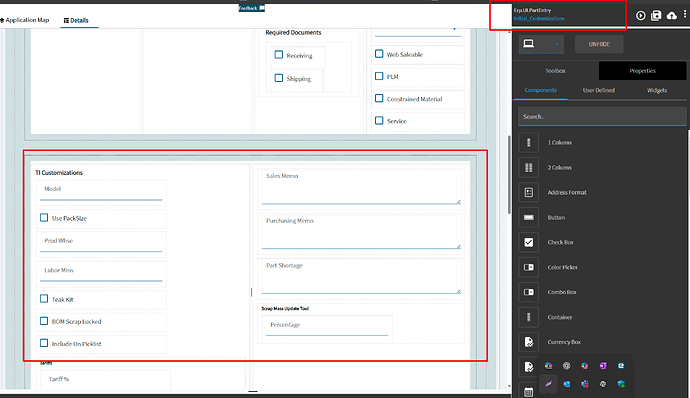
Task: Click the purple feather pen tray icon
Action: click(548, 384)
